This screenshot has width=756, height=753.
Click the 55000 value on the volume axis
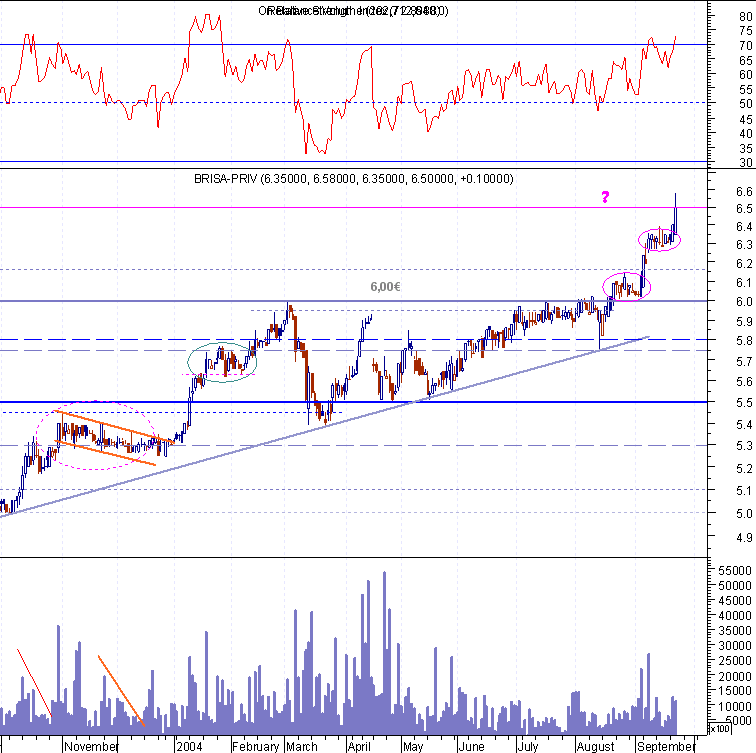pos(735,570)
